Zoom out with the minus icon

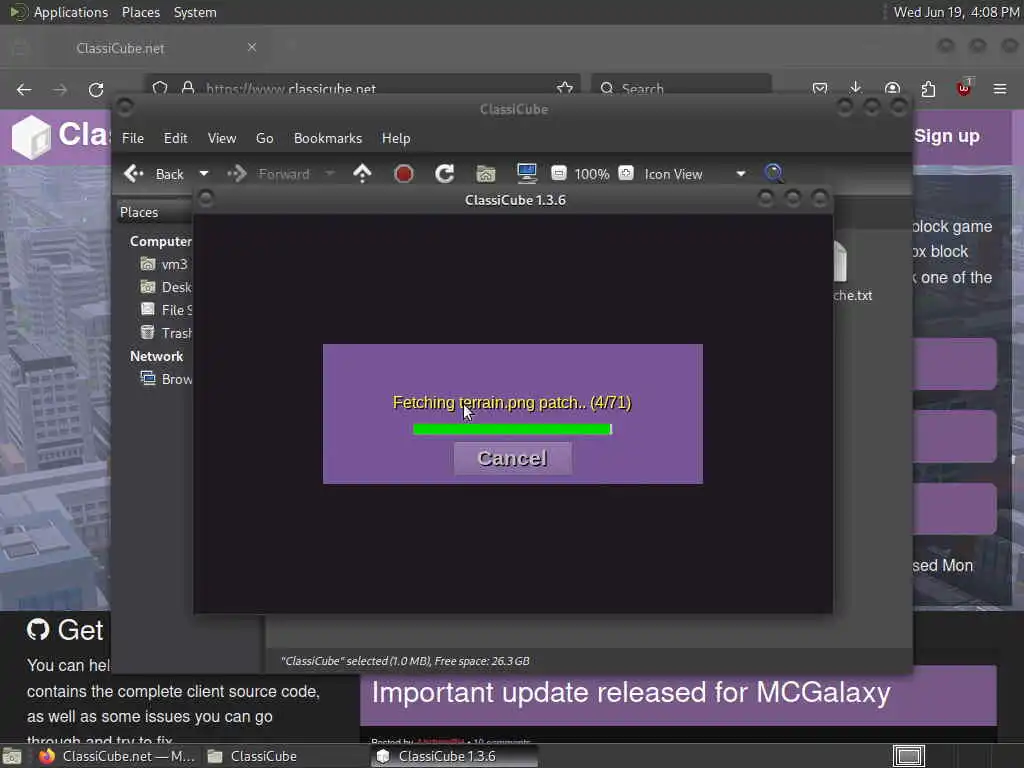click(558, 173)
